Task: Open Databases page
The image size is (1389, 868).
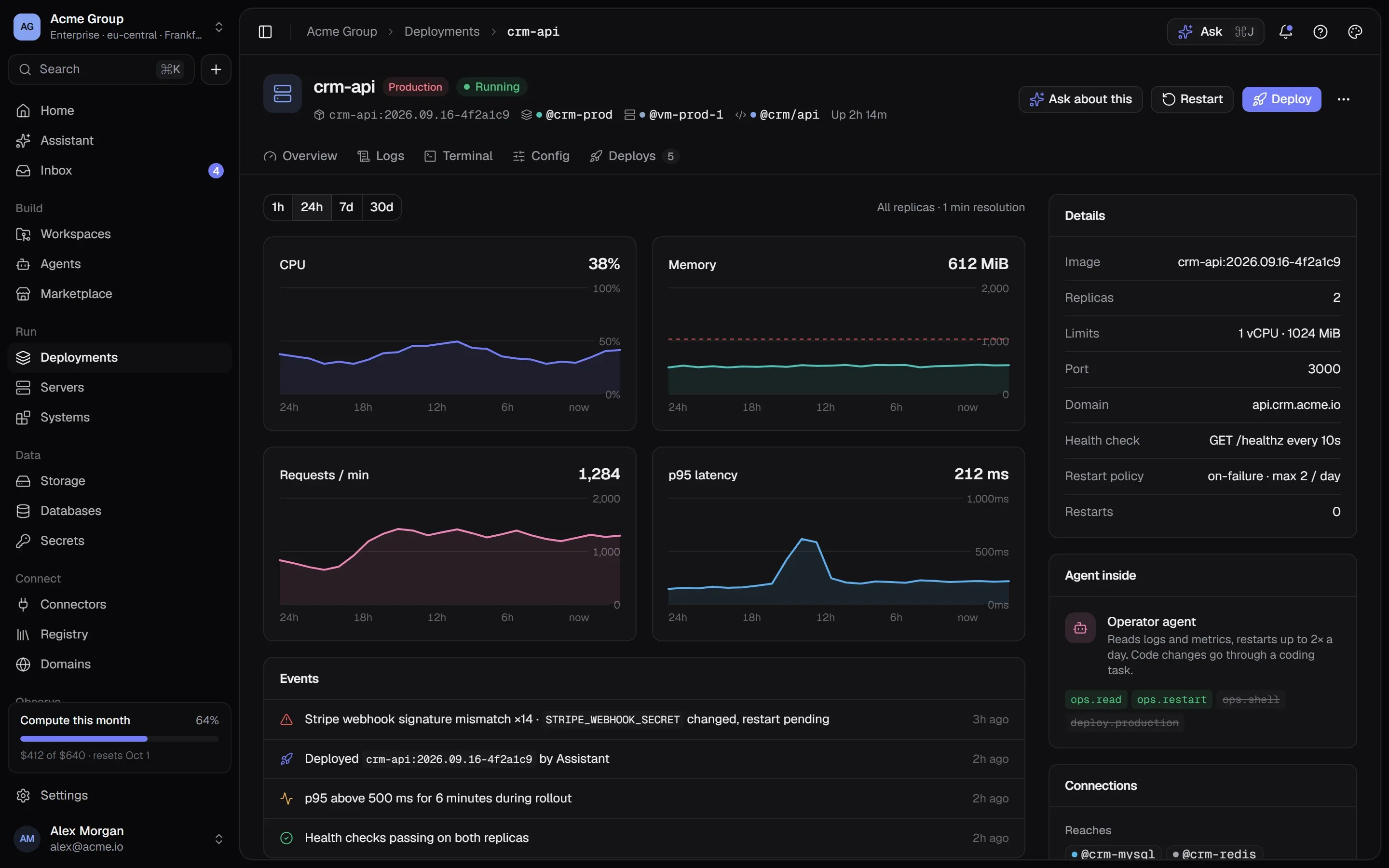Action: click(120, 511)
